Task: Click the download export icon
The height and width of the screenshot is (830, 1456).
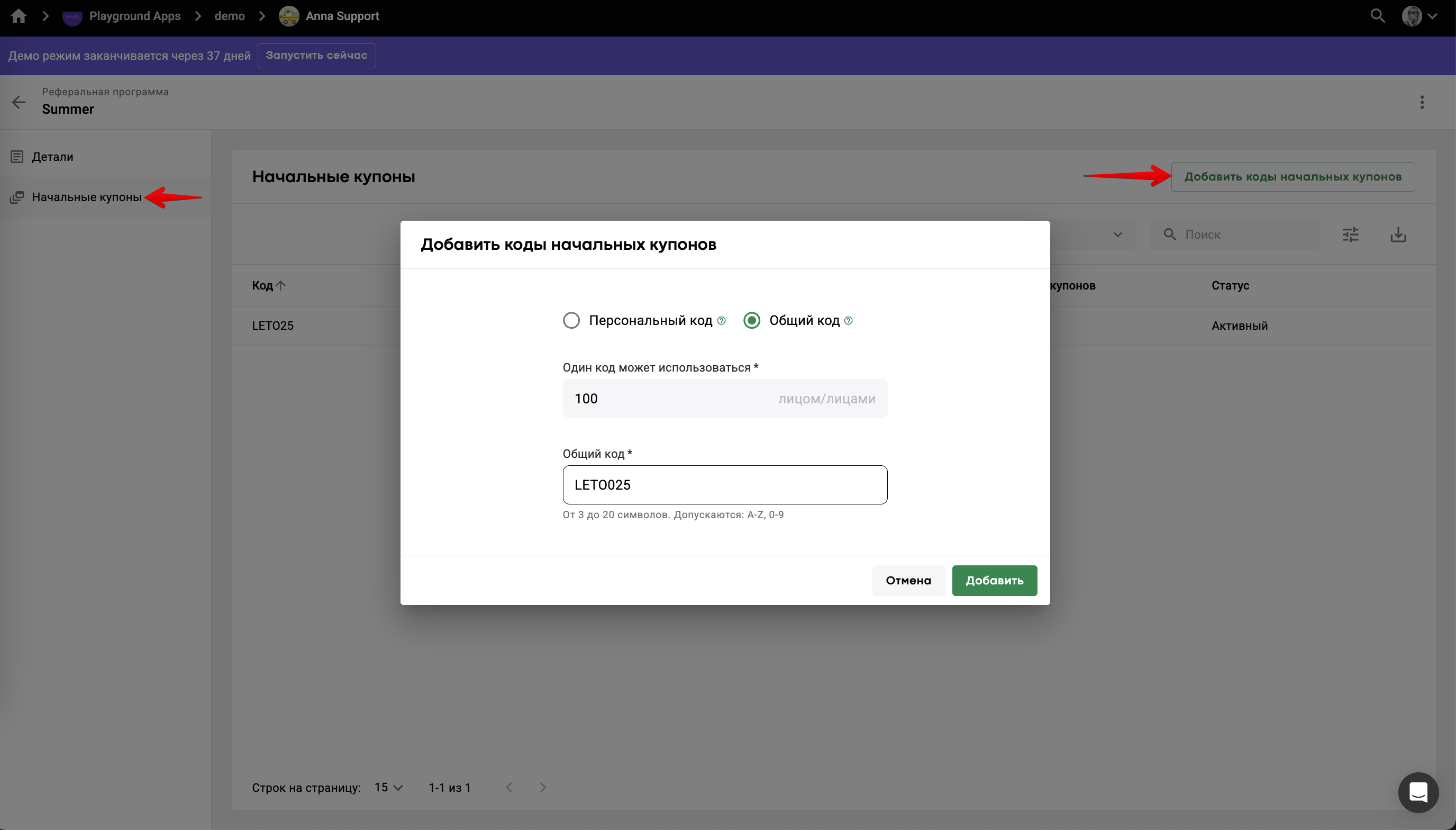Action: 1398,234
